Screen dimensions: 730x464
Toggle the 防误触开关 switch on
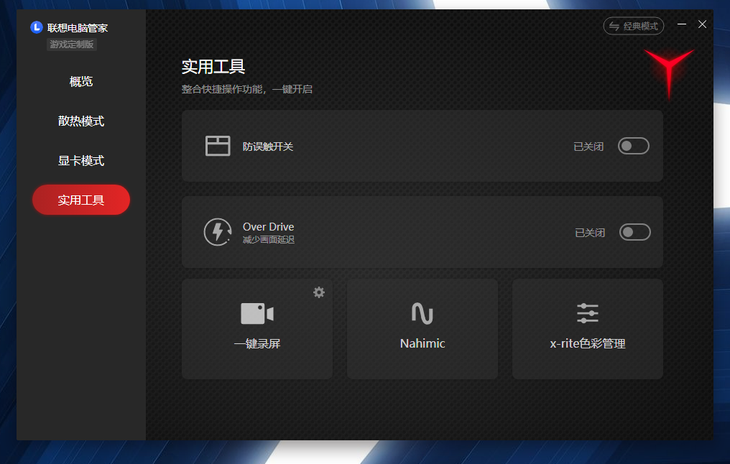[x=633, y=146]
